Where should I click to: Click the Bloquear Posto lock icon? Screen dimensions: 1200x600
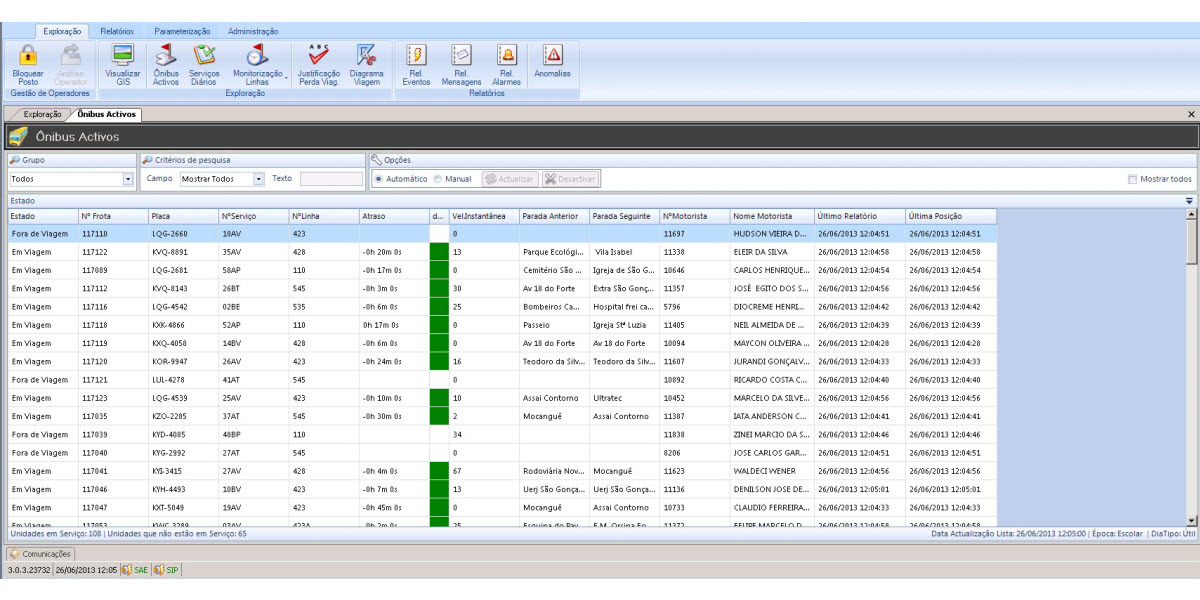(x=28, y=56)
